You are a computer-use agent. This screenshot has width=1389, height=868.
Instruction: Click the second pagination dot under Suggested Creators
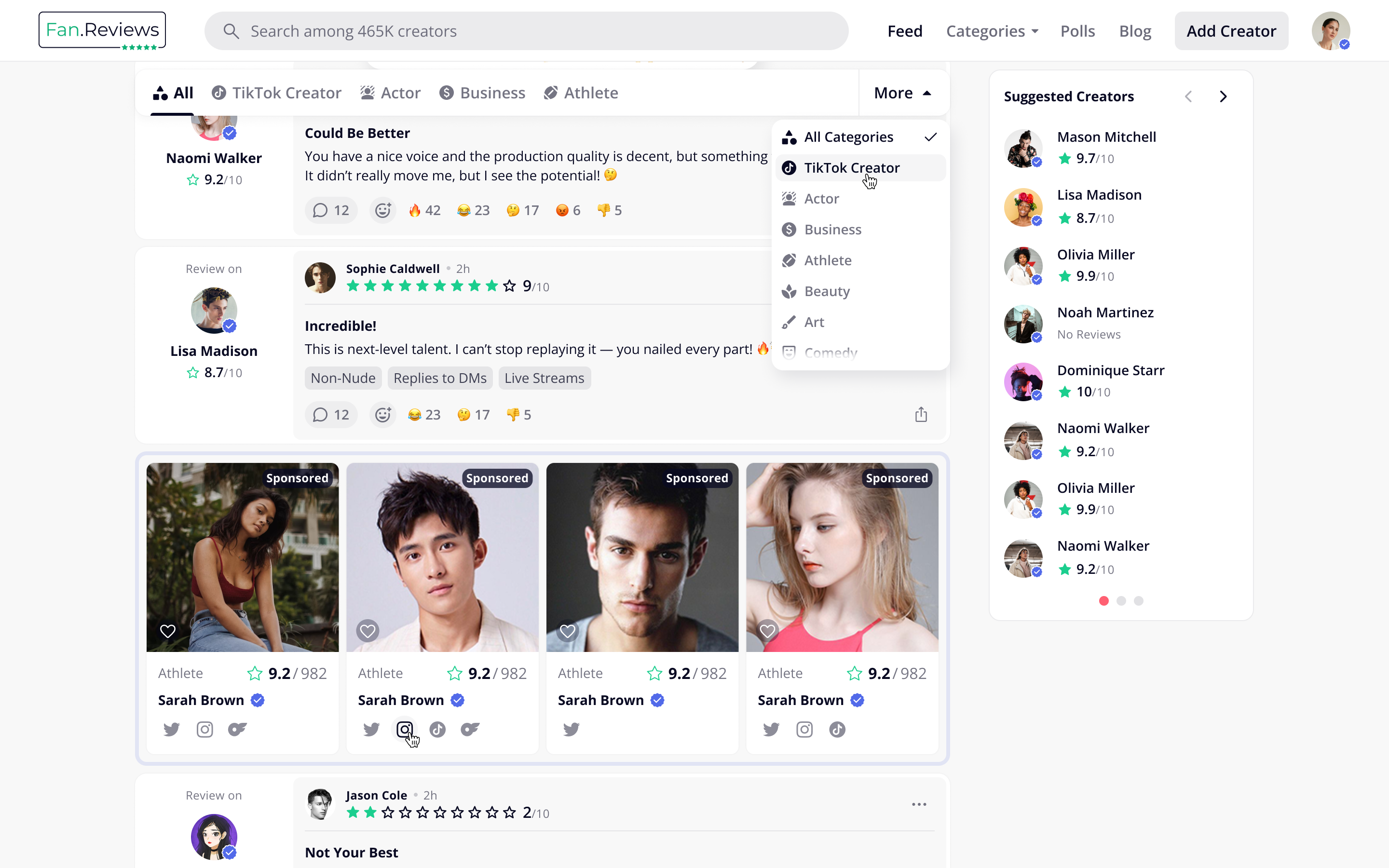tap(1120, 600)
